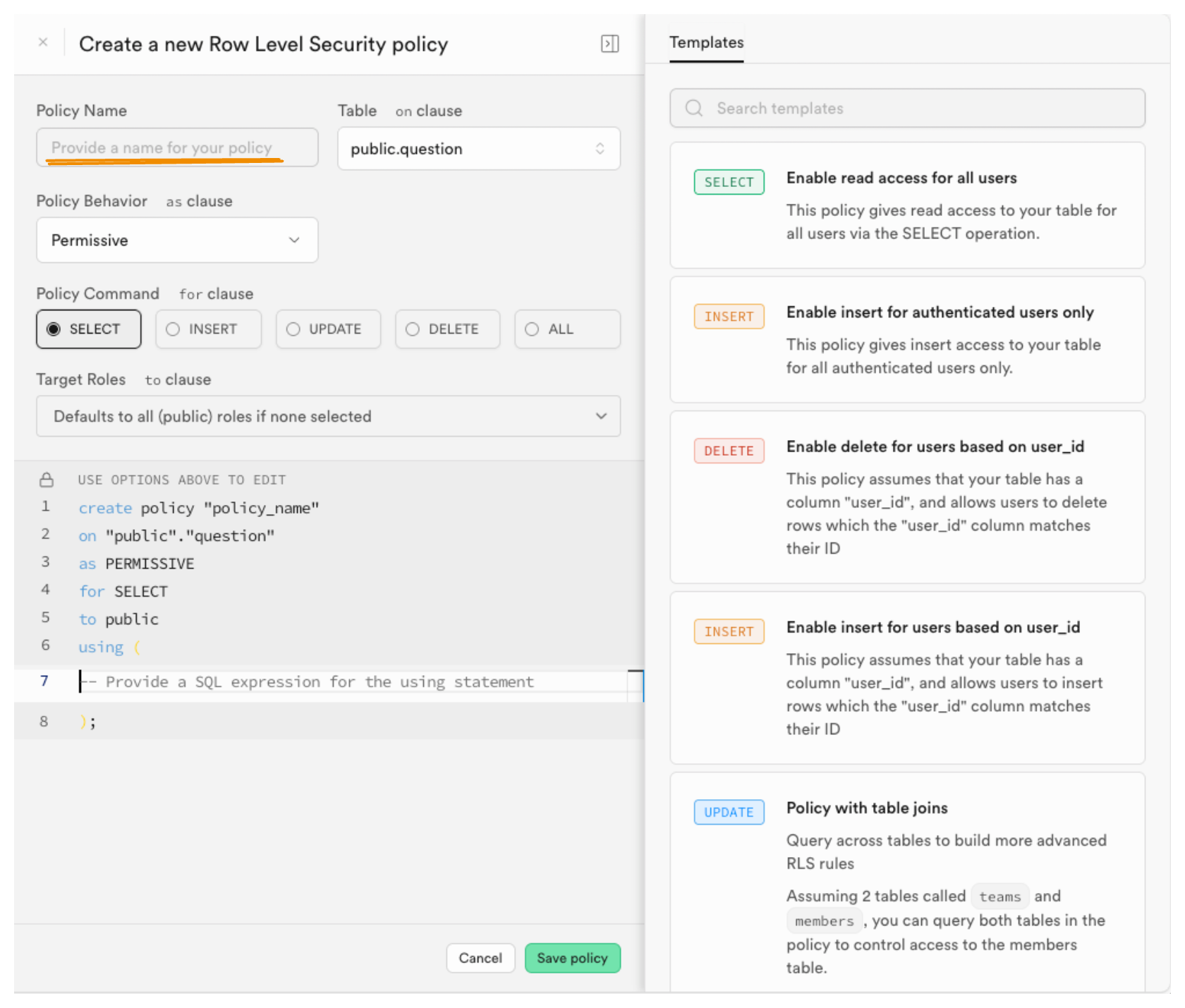
Task: Click the lock icon above the SQL editor
Action: 47,480
